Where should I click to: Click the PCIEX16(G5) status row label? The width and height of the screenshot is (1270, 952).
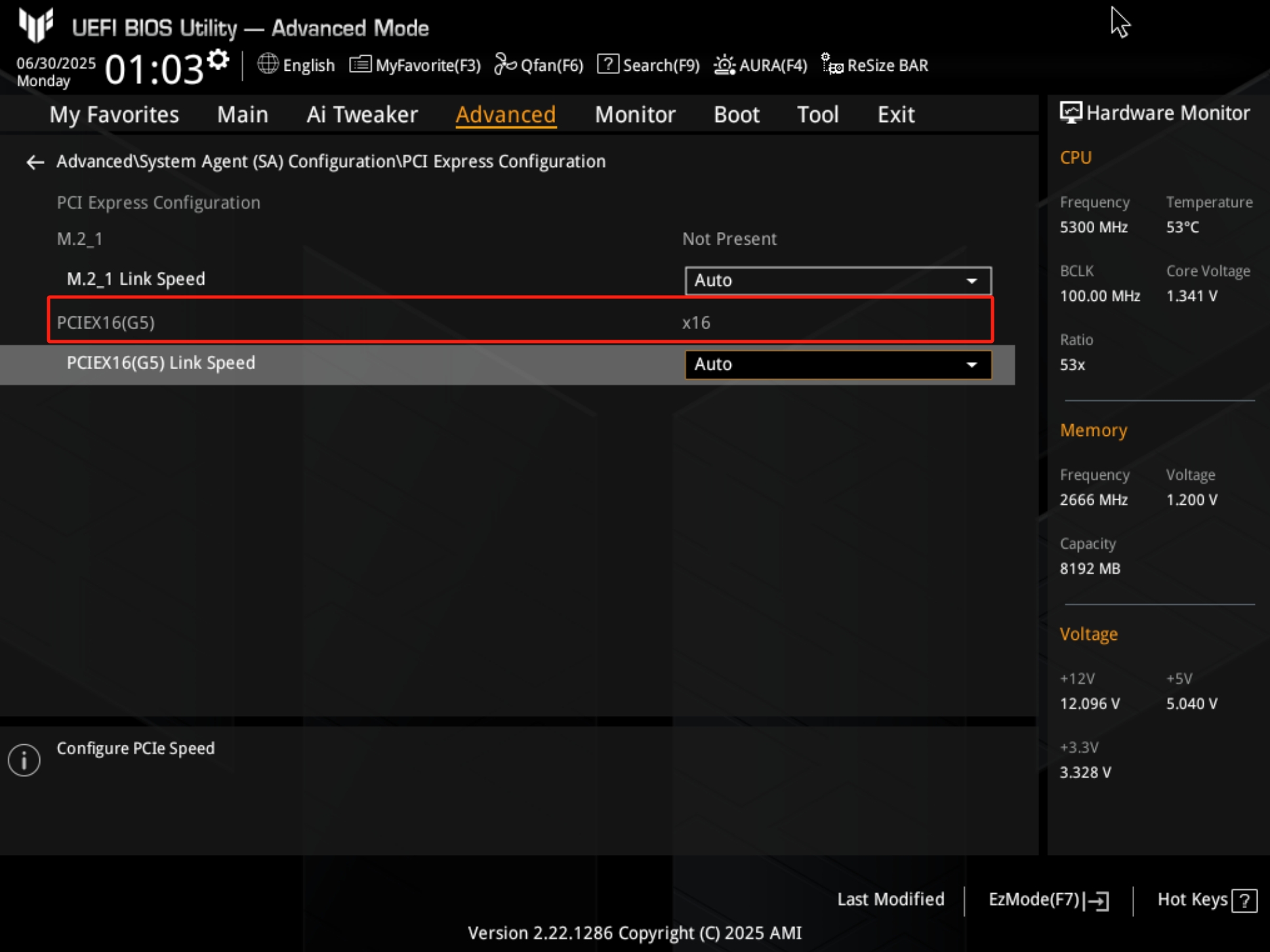point(106,323)
